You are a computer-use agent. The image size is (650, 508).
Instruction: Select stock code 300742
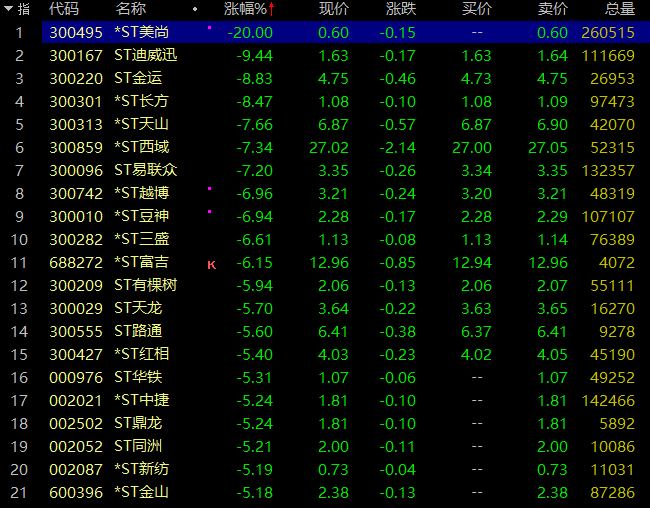tap(76, 194)
